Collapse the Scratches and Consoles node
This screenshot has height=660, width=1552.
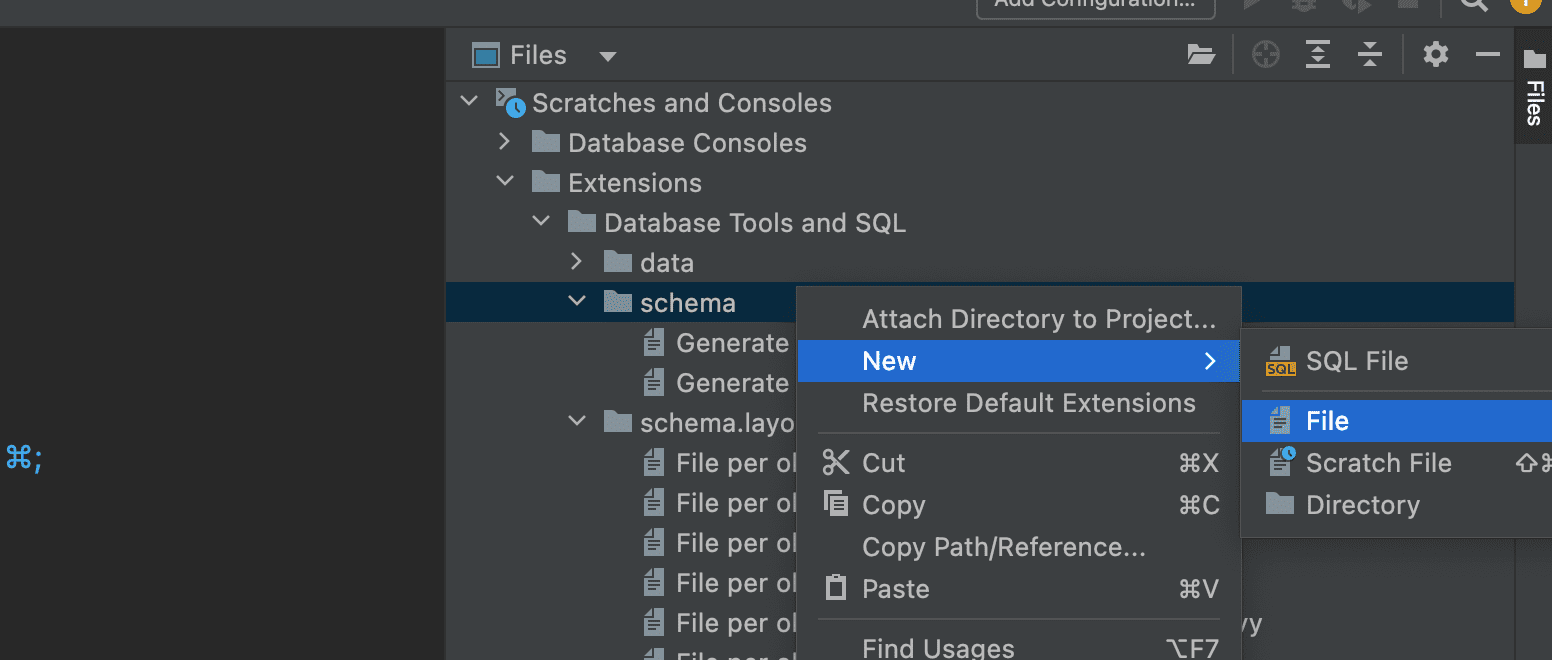[469, 102]
